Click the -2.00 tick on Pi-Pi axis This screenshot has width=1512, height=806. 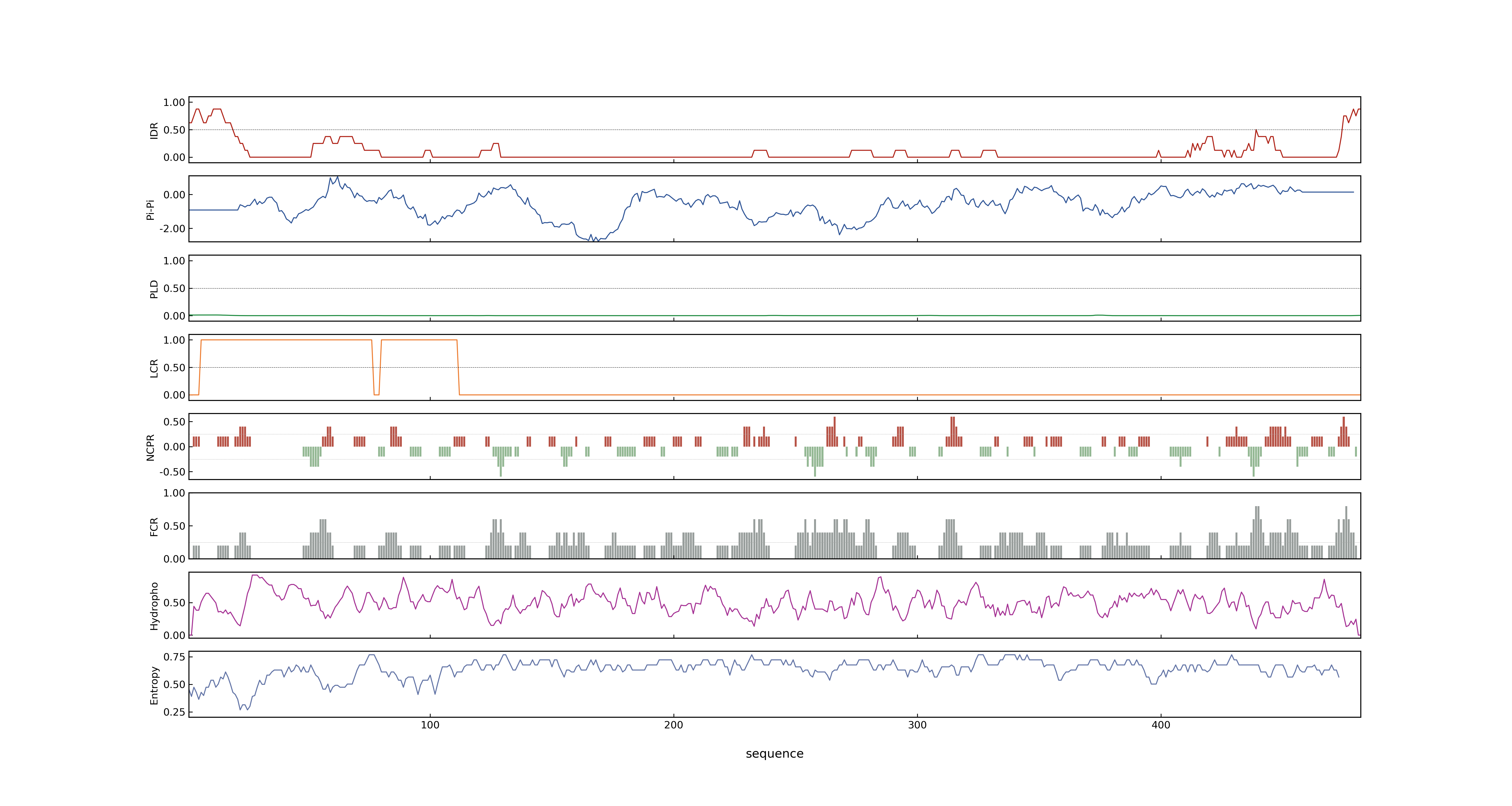[x=172, y=229]
